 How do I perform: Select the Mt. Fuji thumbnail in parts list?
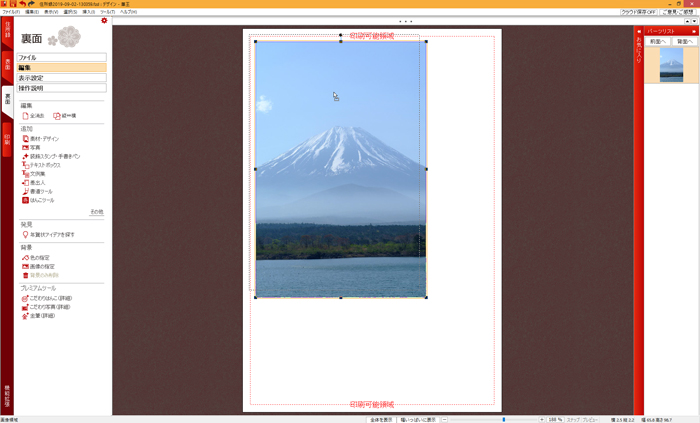pos(671,65)
